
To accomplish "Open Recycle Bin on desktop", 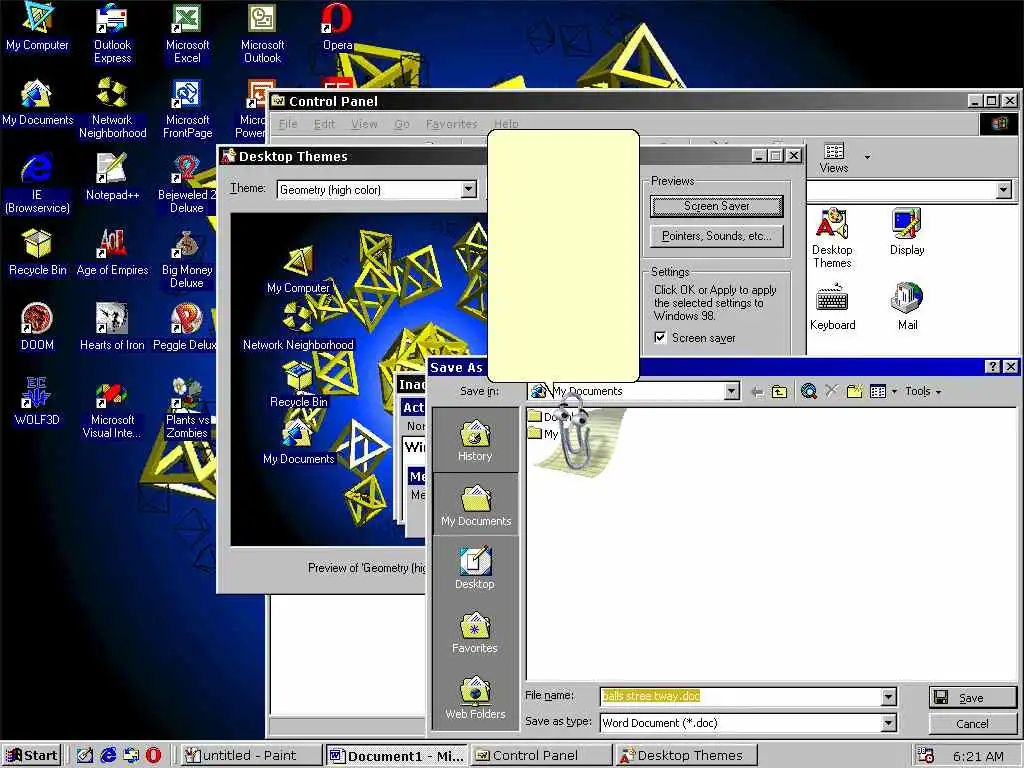I will coord(37,251).
